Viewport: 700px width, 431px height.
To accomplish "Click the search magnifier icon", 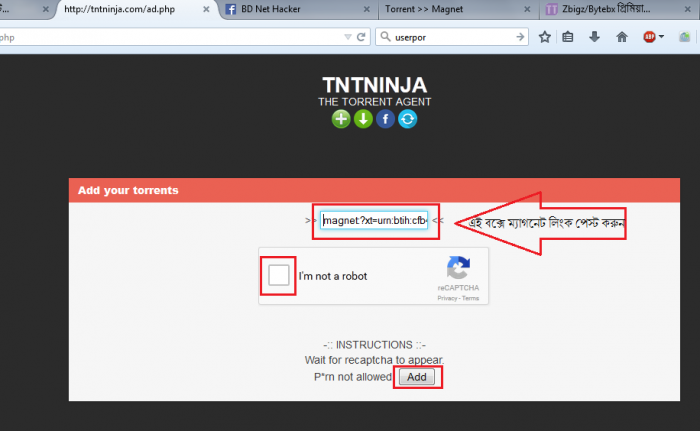I will (x=385, y=37).
